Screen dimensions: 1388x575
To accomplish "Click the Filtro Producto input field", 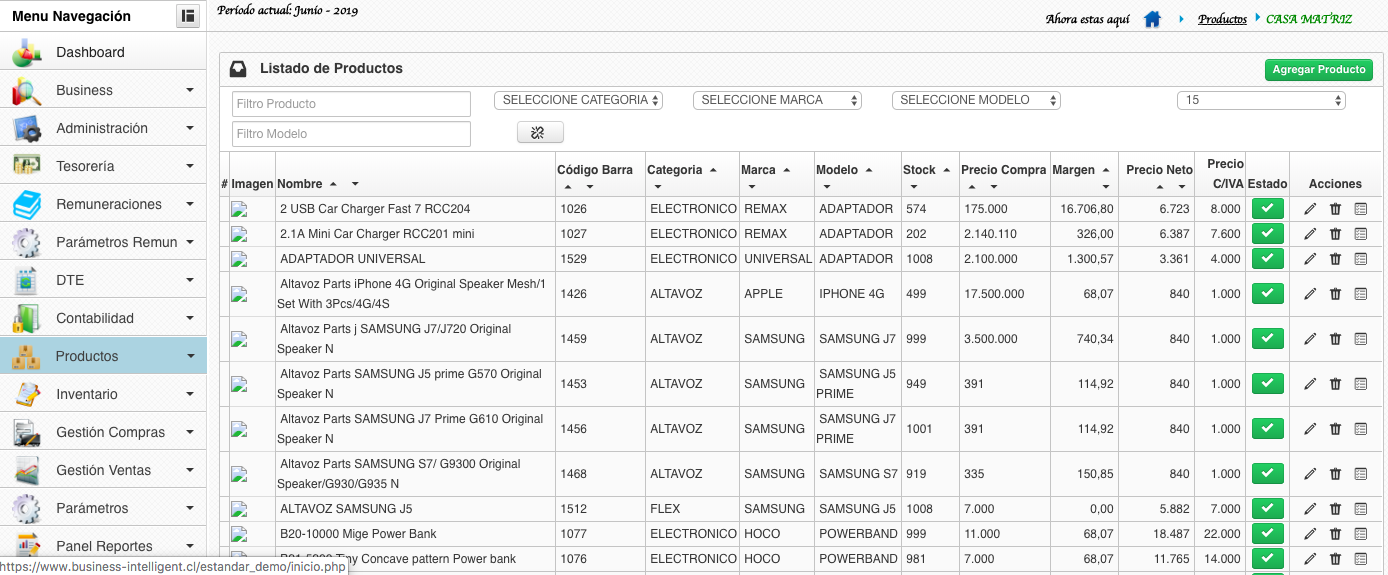I will coord(351,104).
